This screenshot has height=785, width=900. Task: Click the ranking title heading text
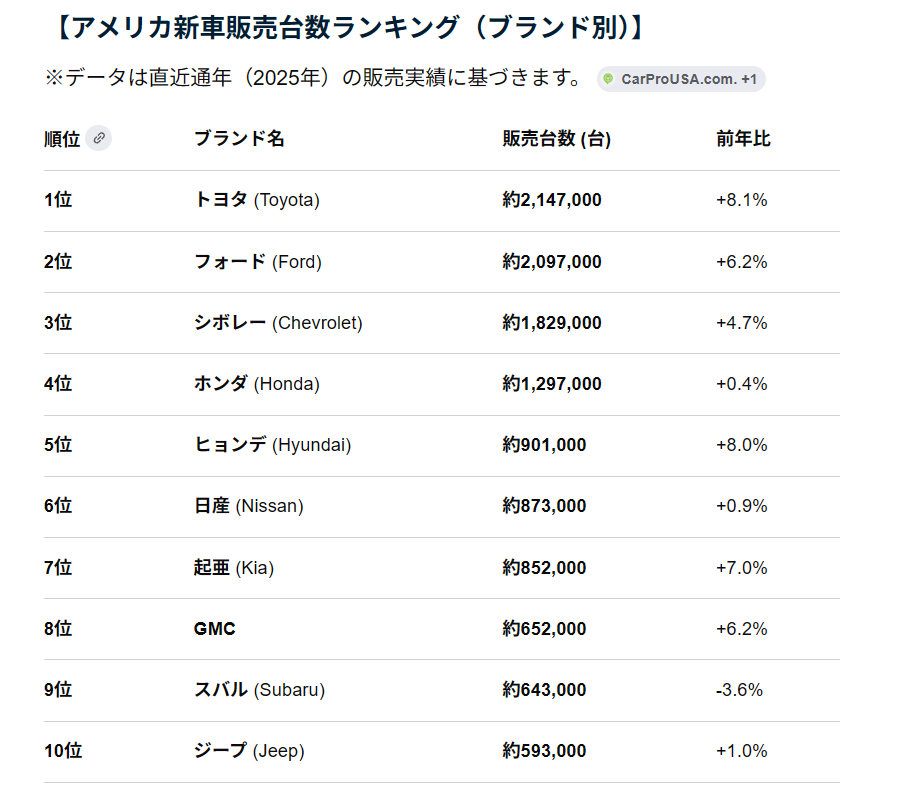tap(350, 27)
